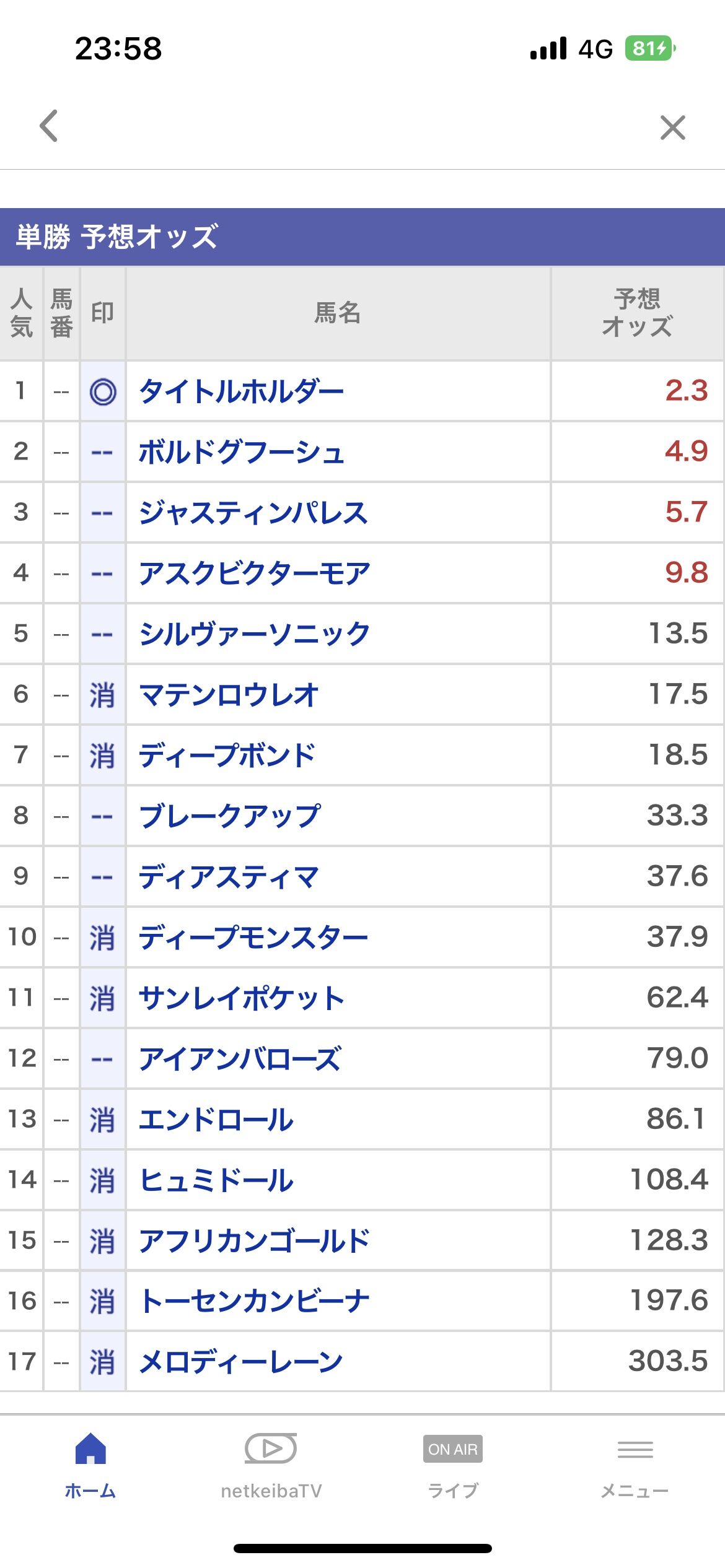Set mark for アスクビクターモア row
This screenshot has height=1568, width=725.
pos(103,573)
